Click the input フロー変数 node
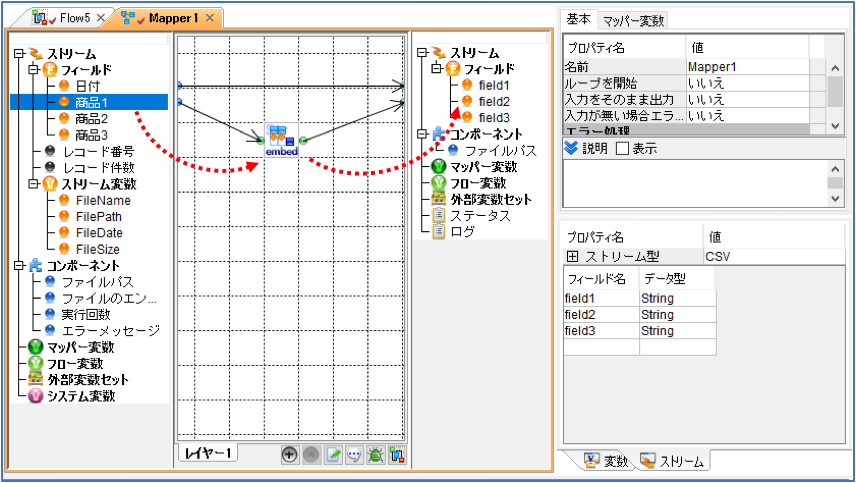The width and height of the screenshot is (856, 483). click(75, 363)
